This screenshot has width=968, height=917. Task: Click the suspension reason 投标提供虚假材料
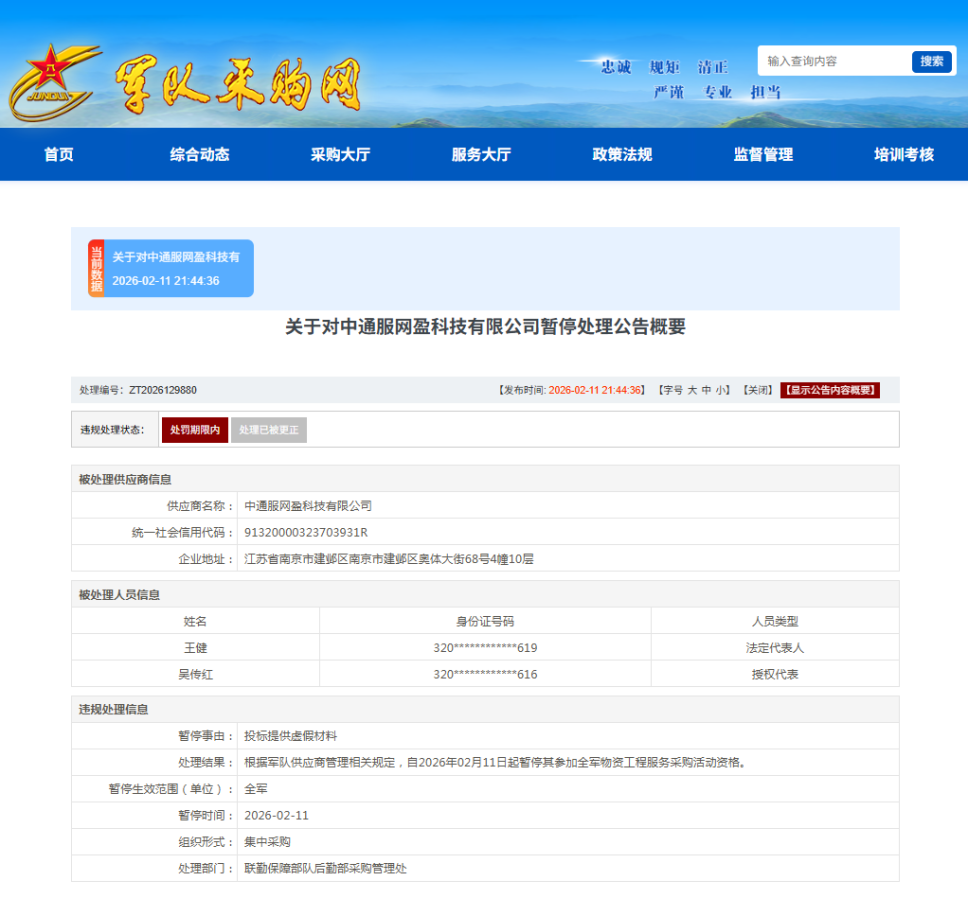pos(291,736)
